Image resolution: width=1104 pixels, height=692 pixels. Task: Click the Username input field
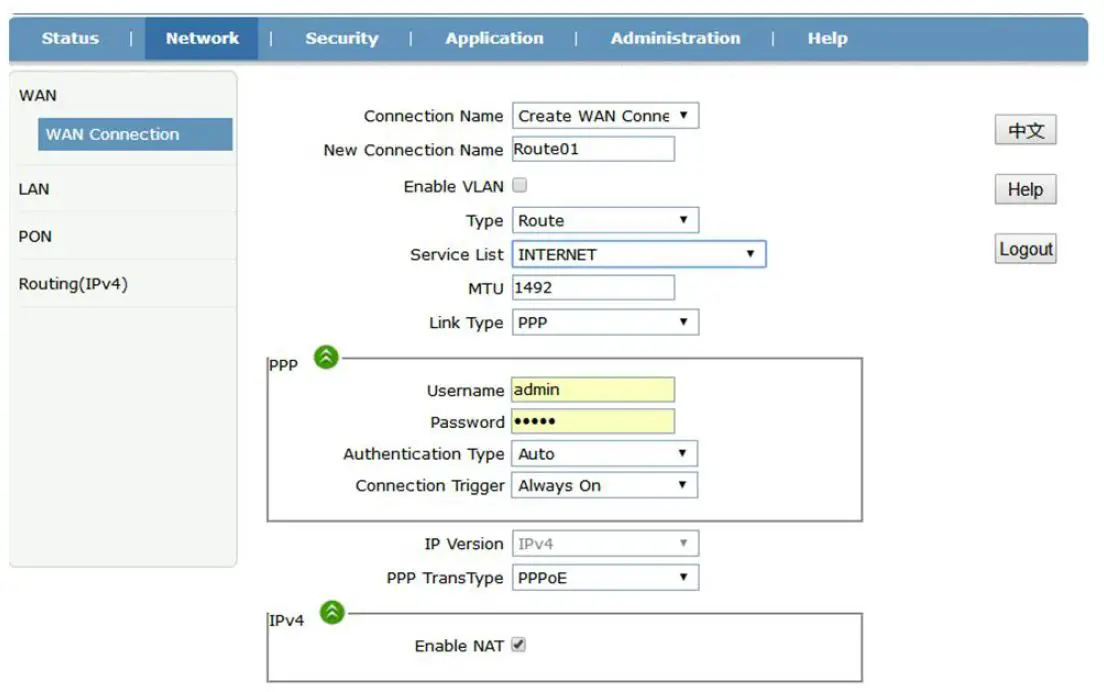click(590, 389)
